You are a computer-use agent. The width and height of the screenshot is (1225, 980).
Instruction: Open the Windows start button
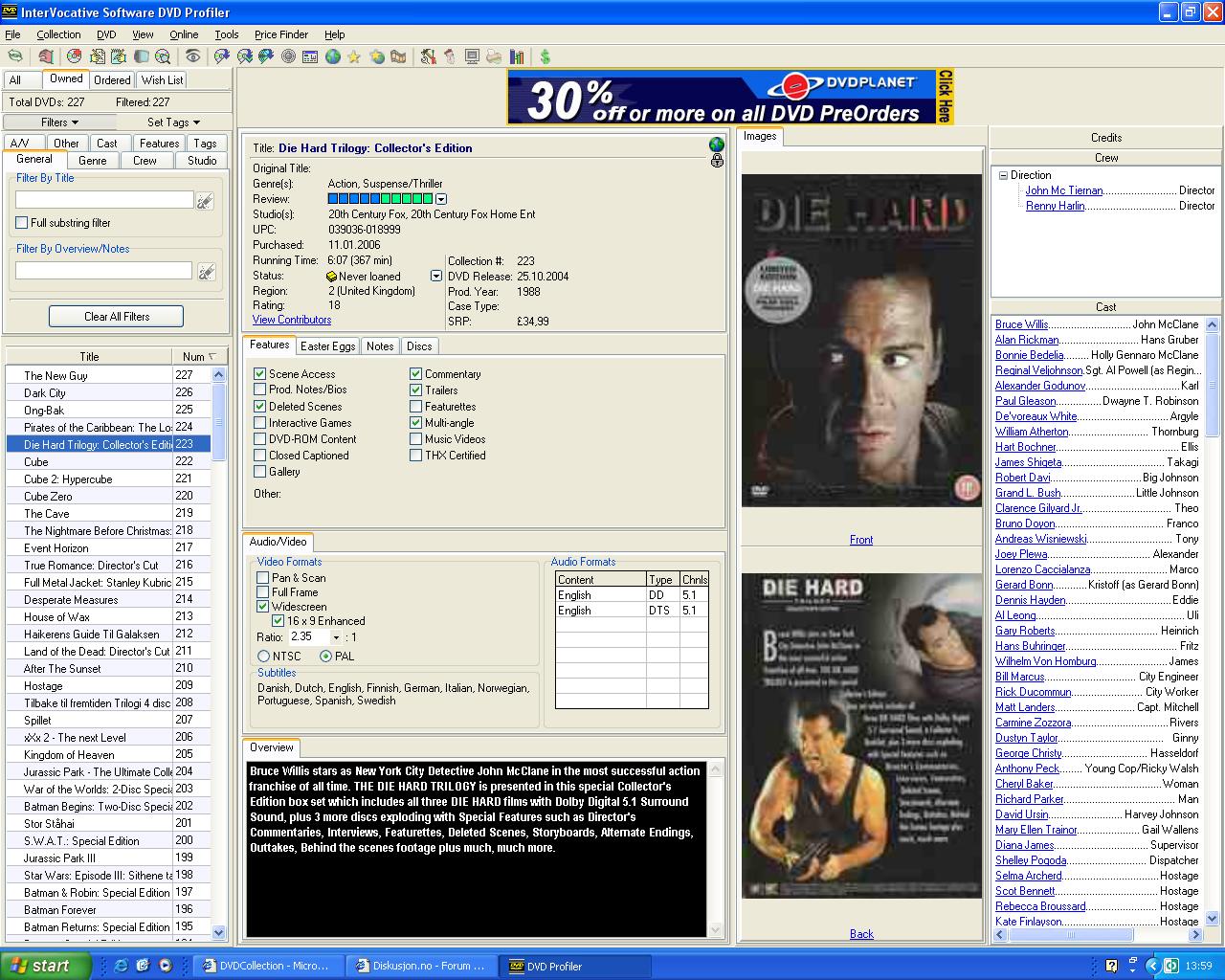45,966
